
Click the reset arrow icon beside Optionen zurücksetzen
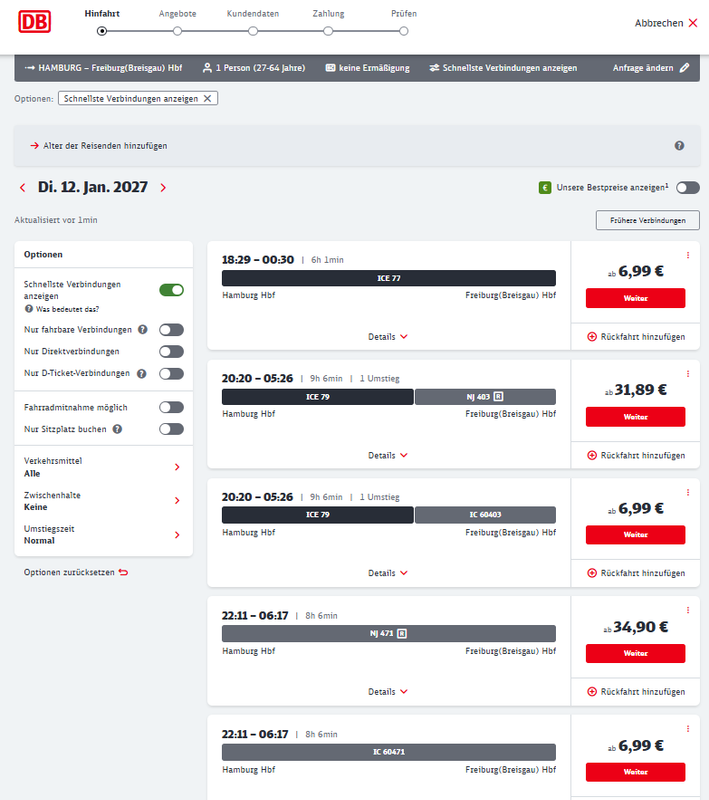(x=123, y=572)
